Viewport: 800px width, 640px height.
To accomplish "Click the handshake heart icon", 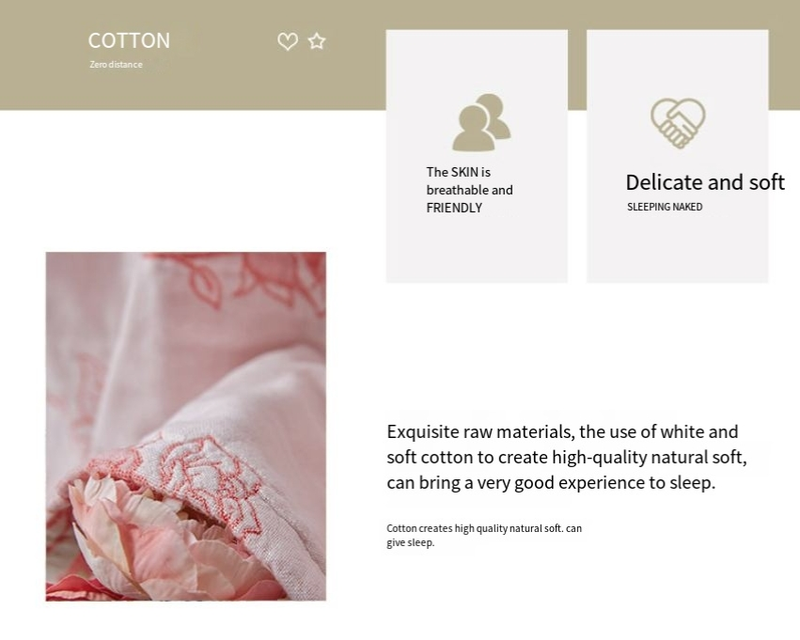I will coord(678,123).
